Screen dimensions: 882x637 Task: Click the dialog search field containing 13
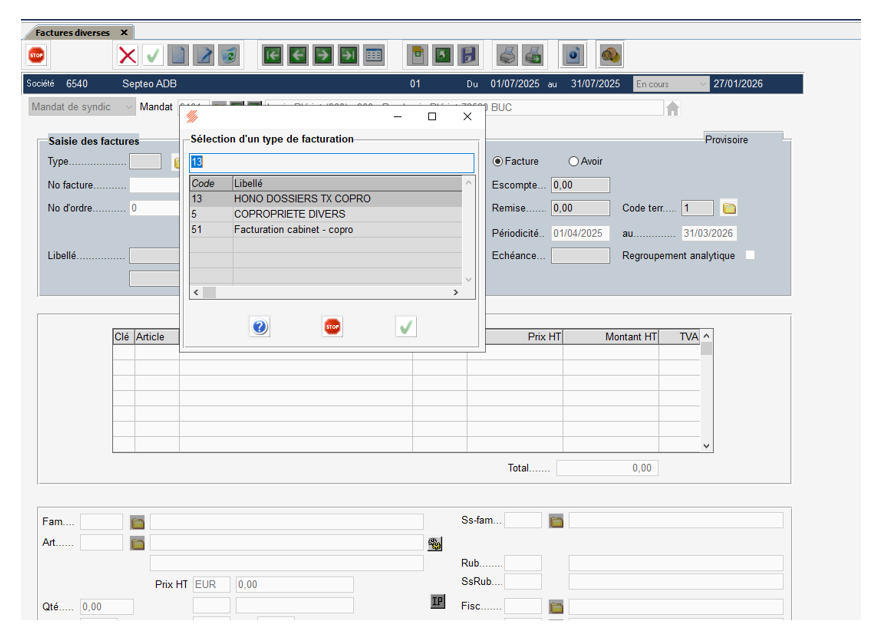point(331,162)
